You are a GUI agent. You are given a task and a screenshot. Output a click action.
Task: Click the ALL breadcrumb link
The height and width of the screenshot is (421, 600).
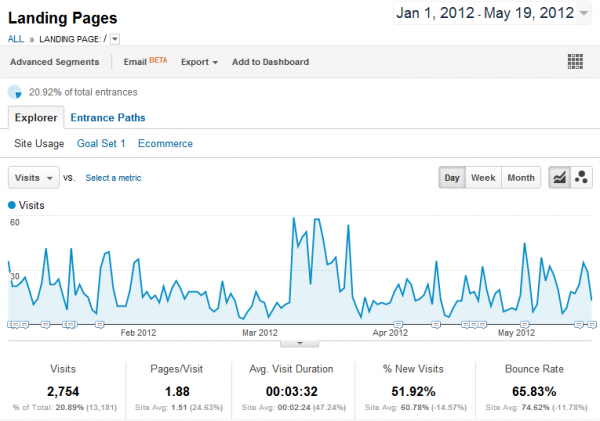[x=16, y=39]
